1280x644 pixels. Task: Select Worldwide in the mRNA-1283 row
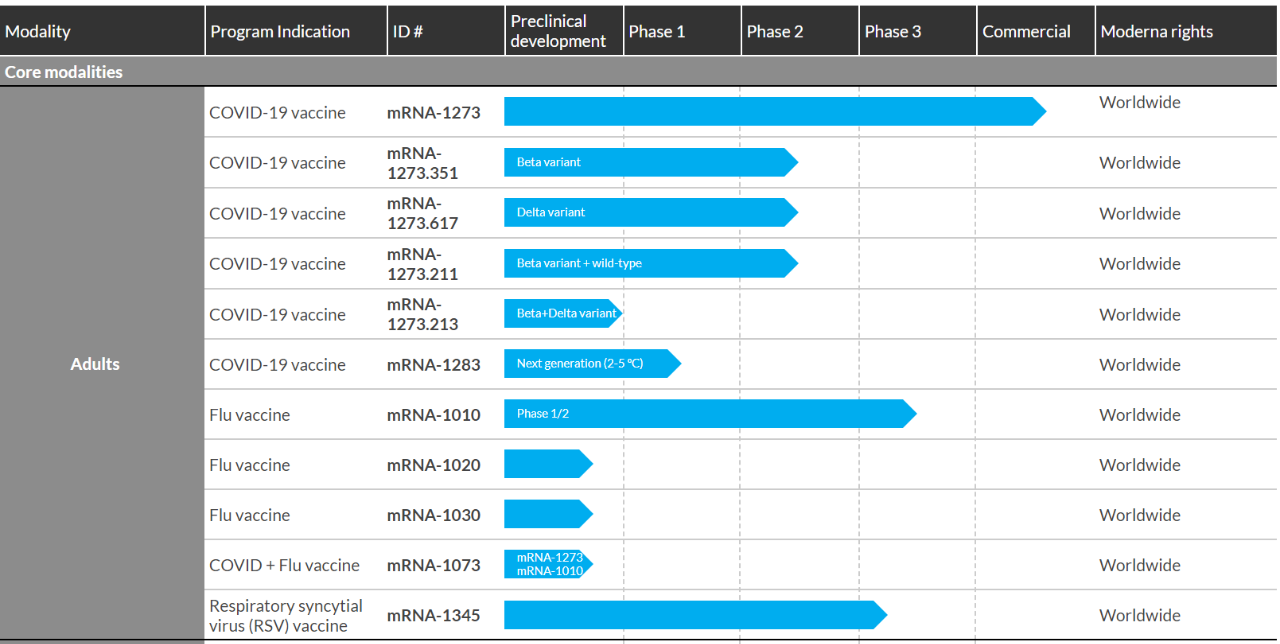pyautogui.click(x=1140, y=365)
